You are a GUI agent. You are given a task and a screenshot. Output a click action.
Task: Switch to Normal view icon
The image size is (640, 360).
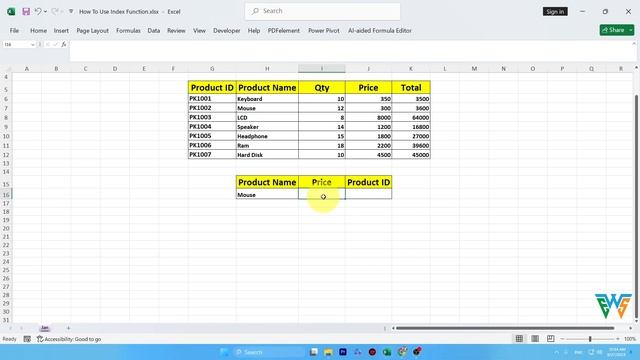(519, 339)
